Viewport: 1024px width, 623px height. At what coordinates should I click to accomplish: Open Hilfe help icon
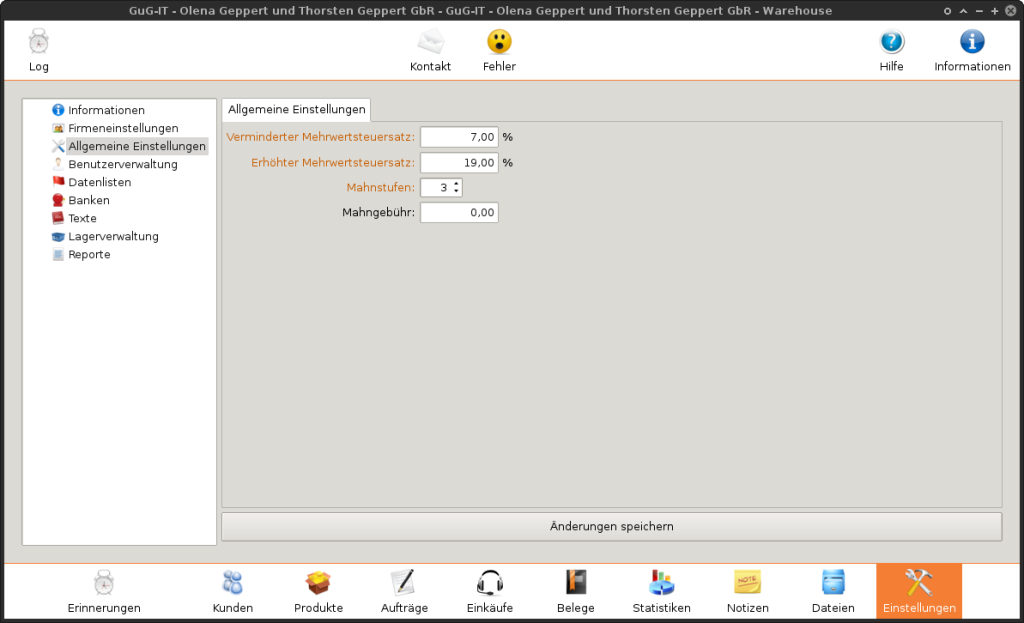pos(891,42)
